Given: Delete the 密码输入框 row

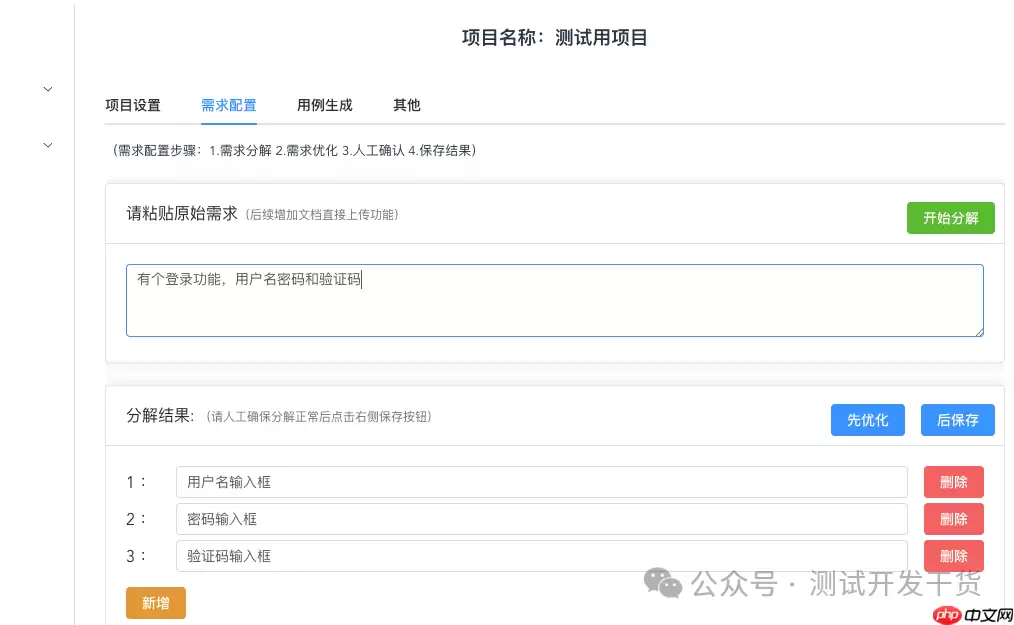Looking at the screenshot, I should point(952,518).
